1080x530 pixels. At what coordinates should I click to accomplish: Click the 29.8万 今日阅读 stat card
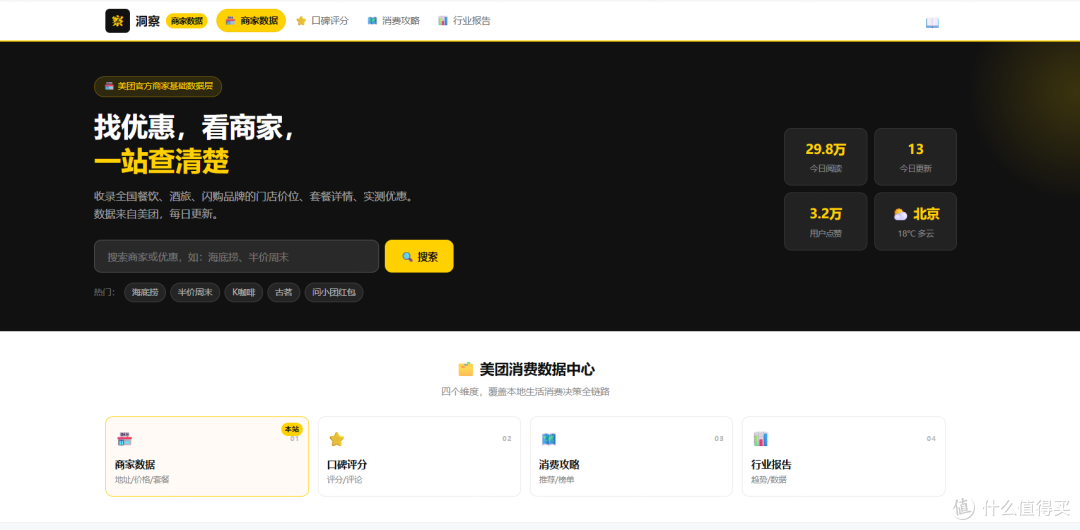point(825,156)
